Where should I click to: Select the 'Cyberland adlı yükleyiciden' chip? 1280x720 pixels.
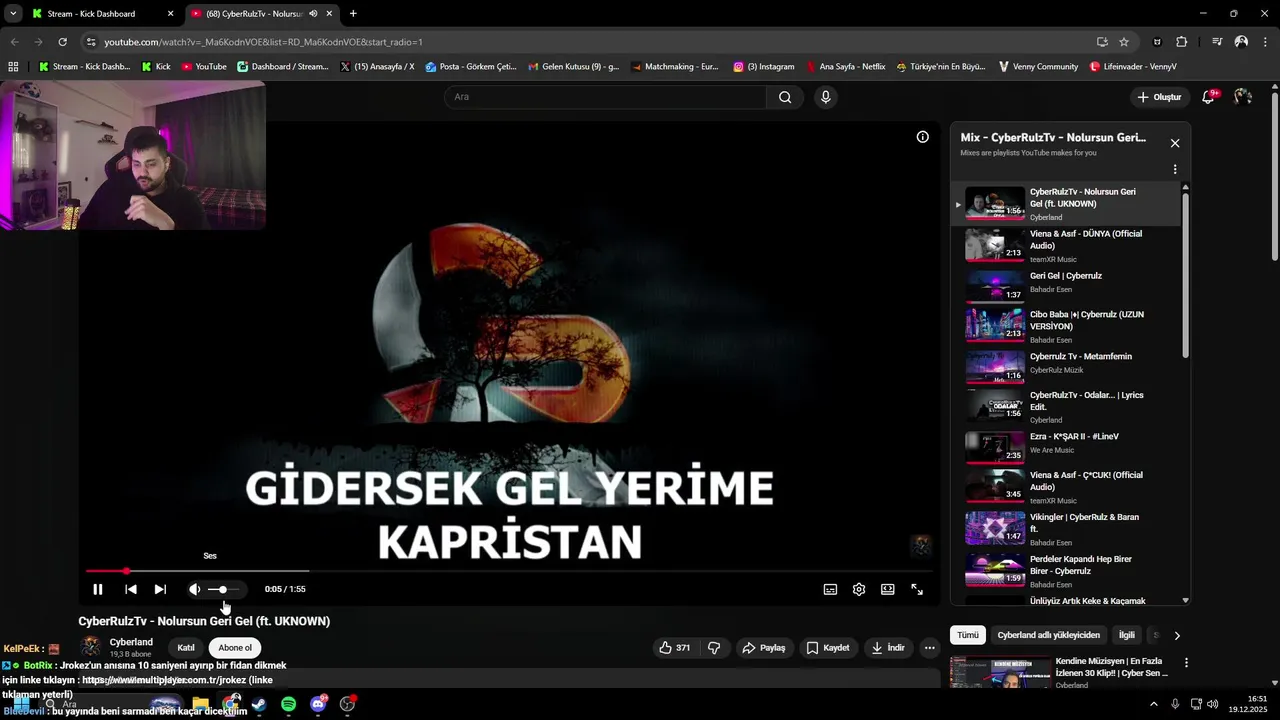(1048, 635)
